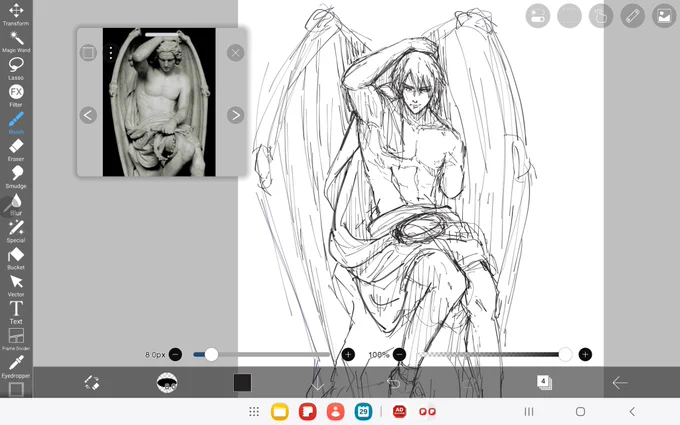The height and width of the screenshot is (425, 680).
Task: Decrease opacity with minus button
Action: pos(399,355)
